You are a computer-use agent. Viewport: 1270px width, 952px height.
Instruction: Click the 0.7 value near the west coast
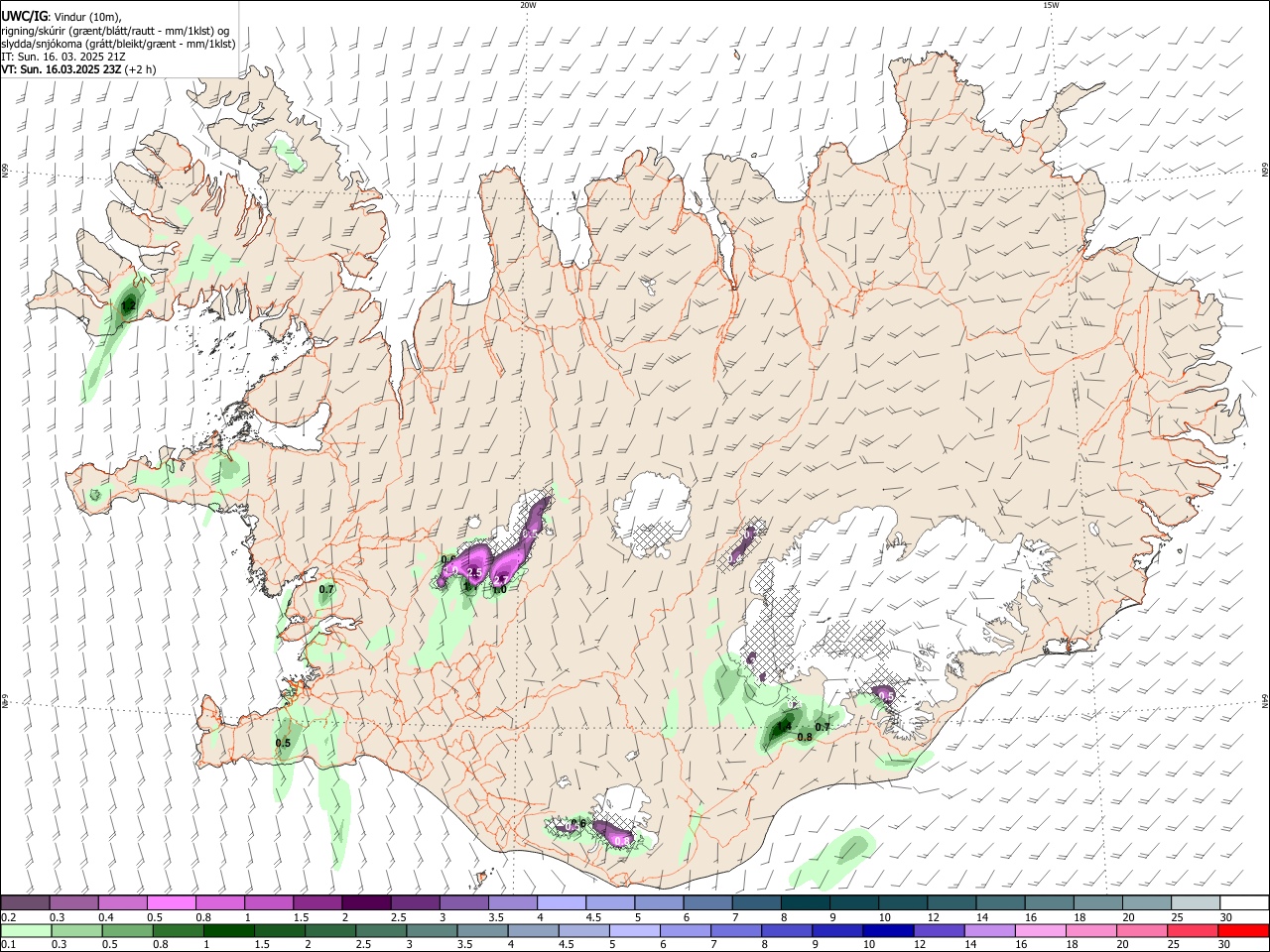click(x=326, y=590)
